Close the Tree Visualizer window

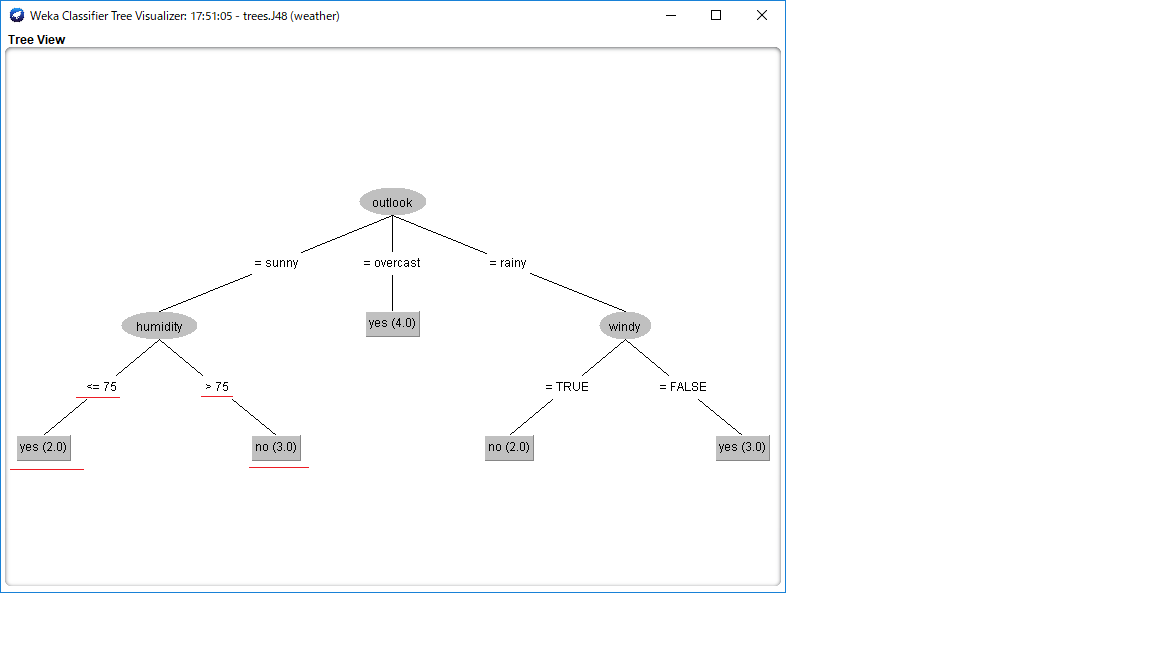(x=762, y=15)
